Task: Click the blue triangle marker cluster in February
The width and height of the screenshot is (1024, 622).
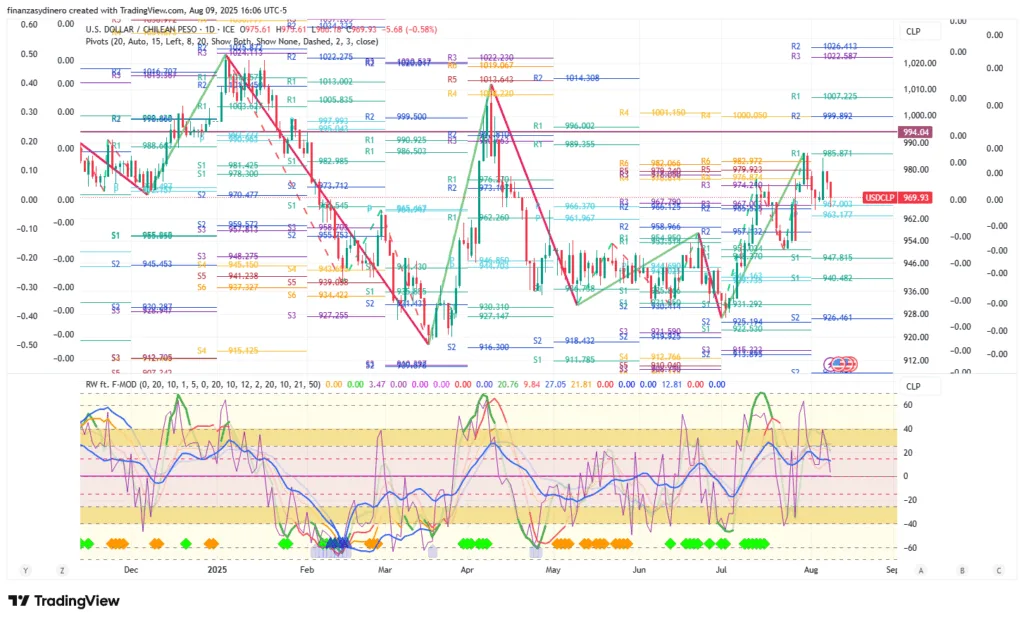Action: [x=338, y=543]
